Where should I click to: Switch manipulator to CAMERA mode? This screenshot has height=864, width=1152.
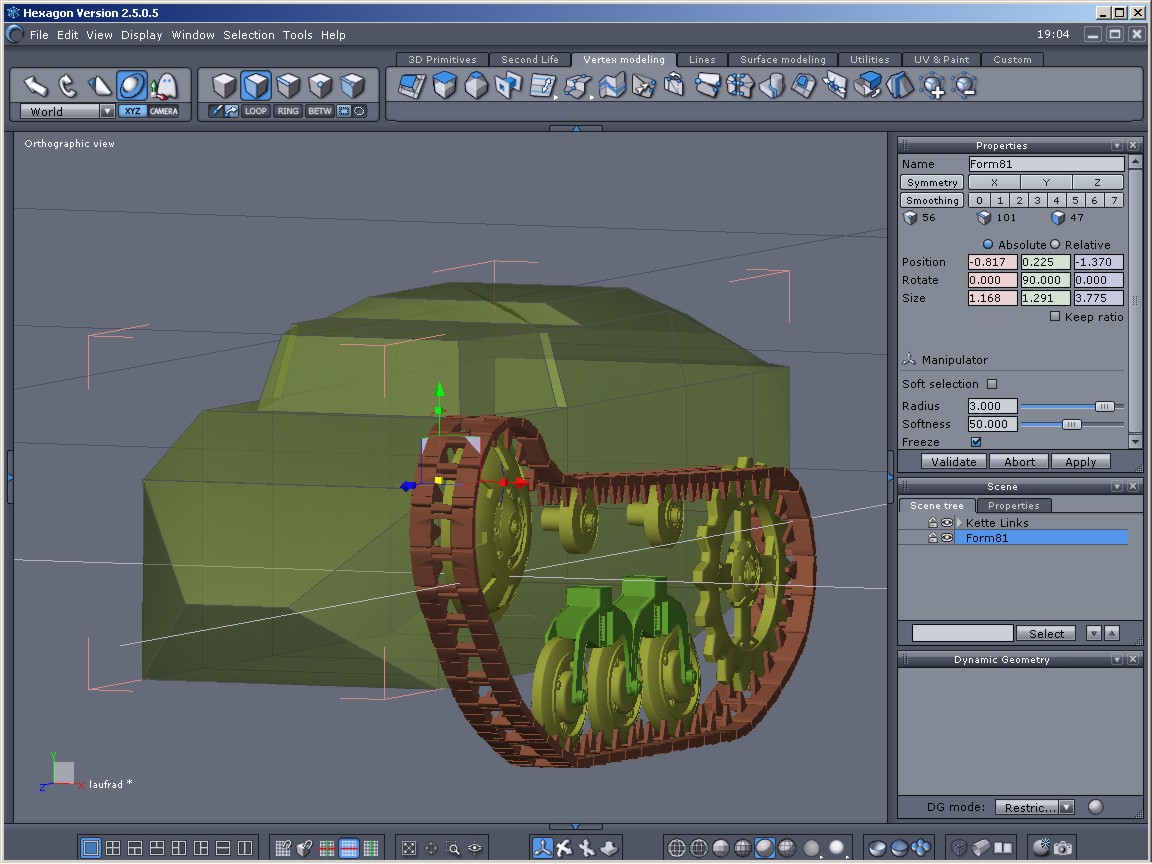pyautogui.click(x=163, y=111)
